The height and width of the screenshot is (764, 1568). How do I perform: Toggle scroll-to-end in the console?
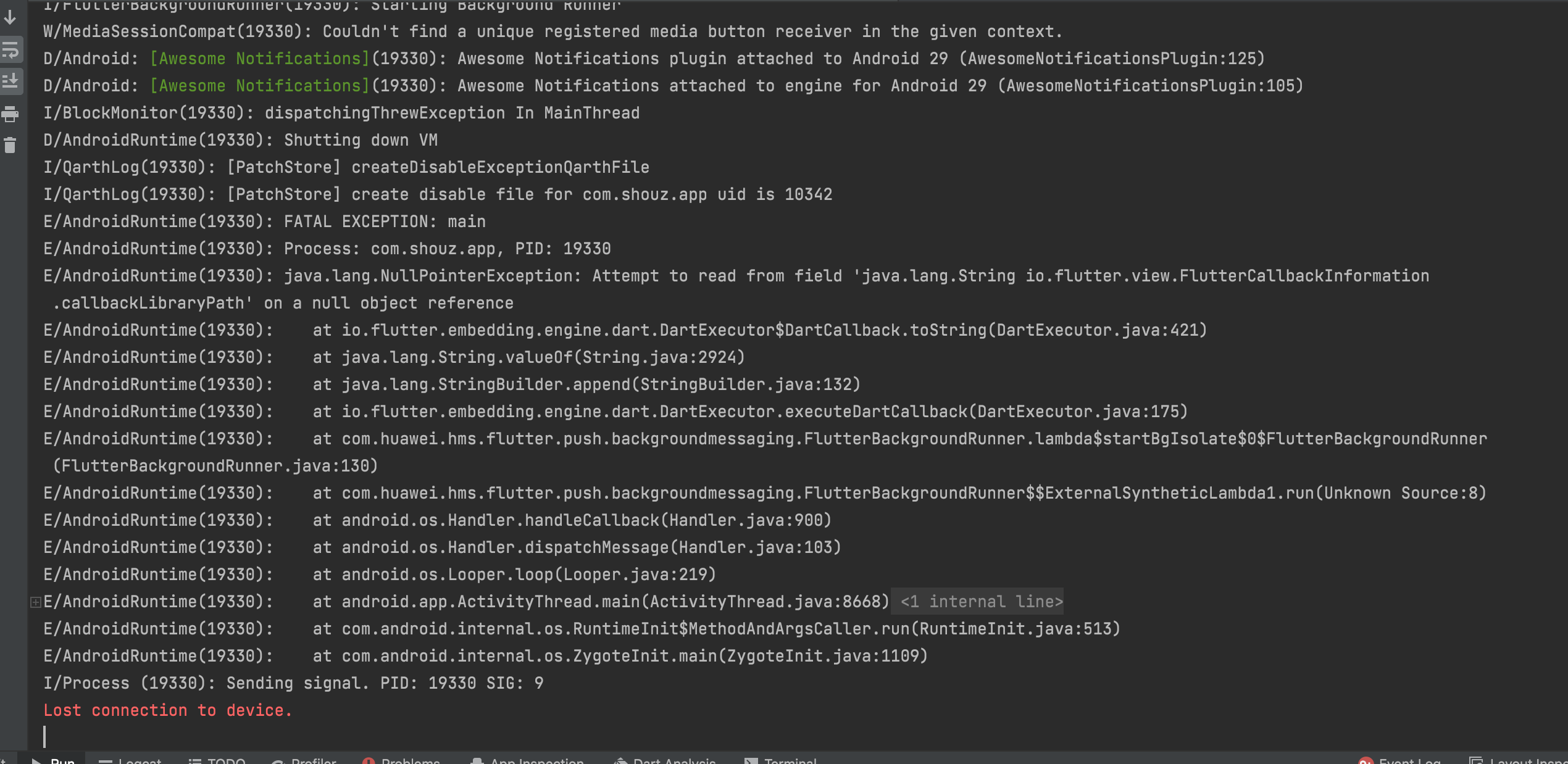[x=10, y=80]
